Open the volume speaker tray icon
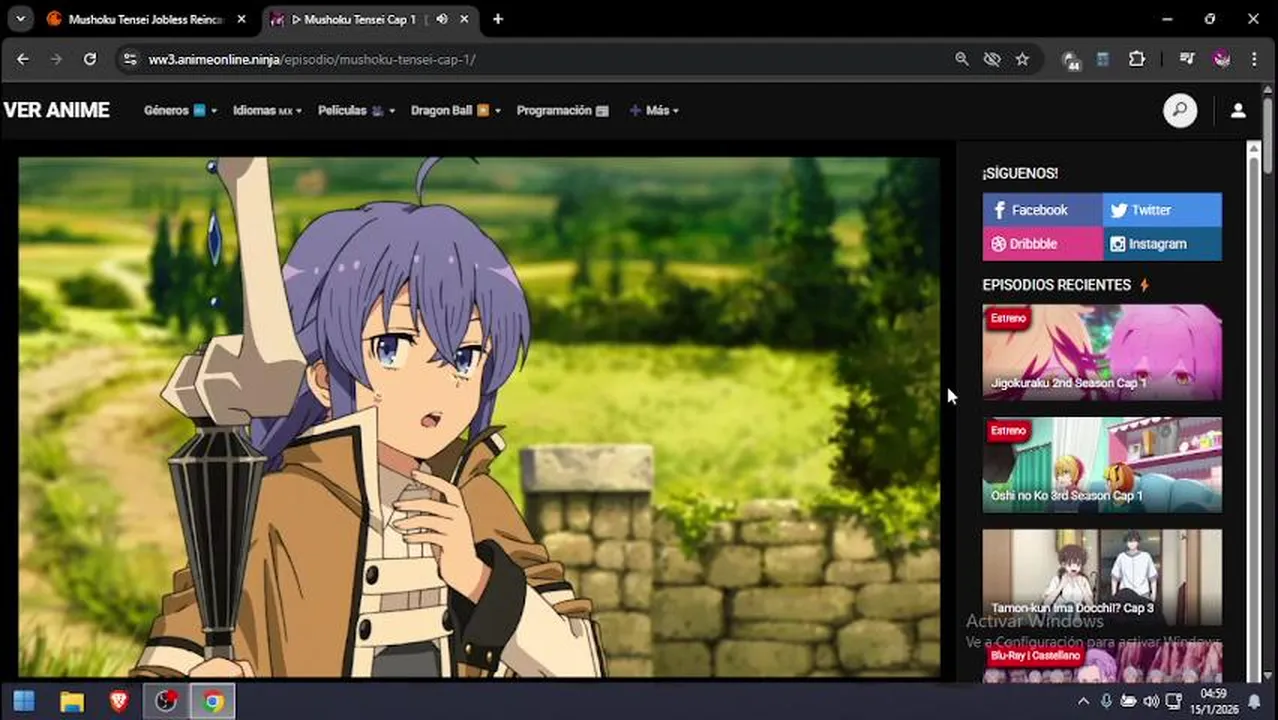The width and height of the screenshot is (1278, 720). pyautogui.click(x=1150, y=701)
